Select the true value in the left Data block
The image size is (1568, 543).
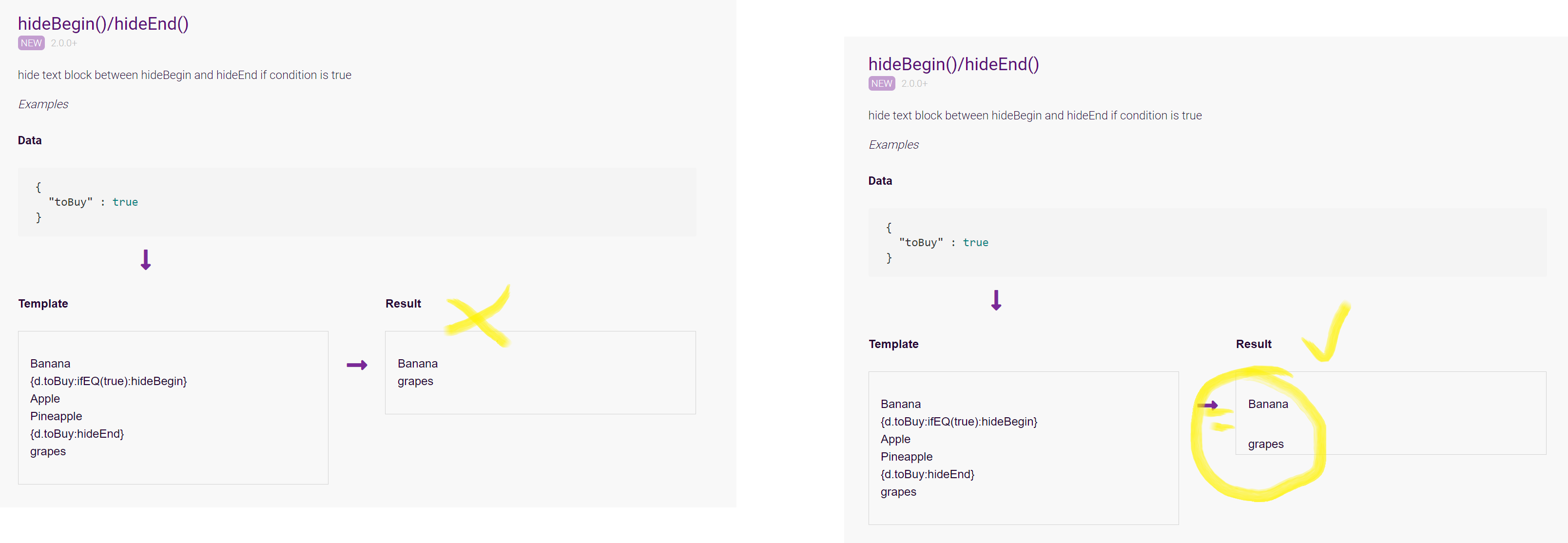125,201
